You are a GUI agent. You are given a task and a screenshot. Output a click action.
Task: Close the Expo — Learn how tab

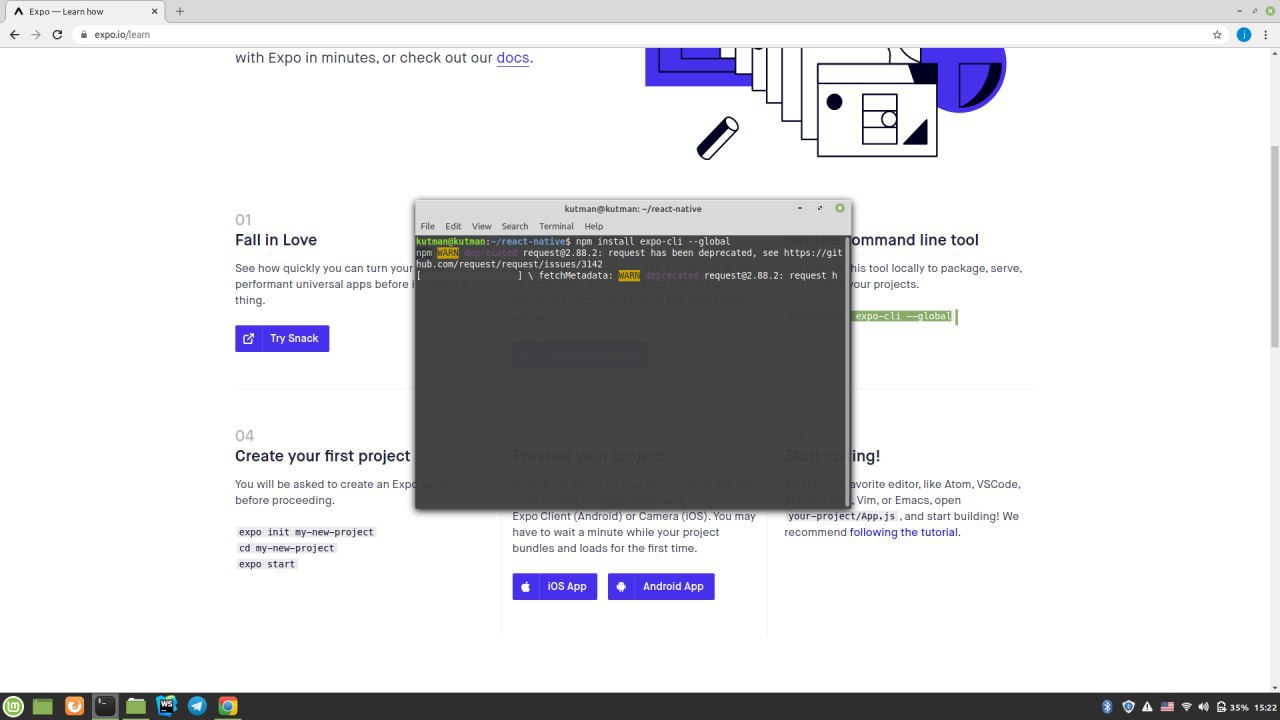[x=155, y=11]
